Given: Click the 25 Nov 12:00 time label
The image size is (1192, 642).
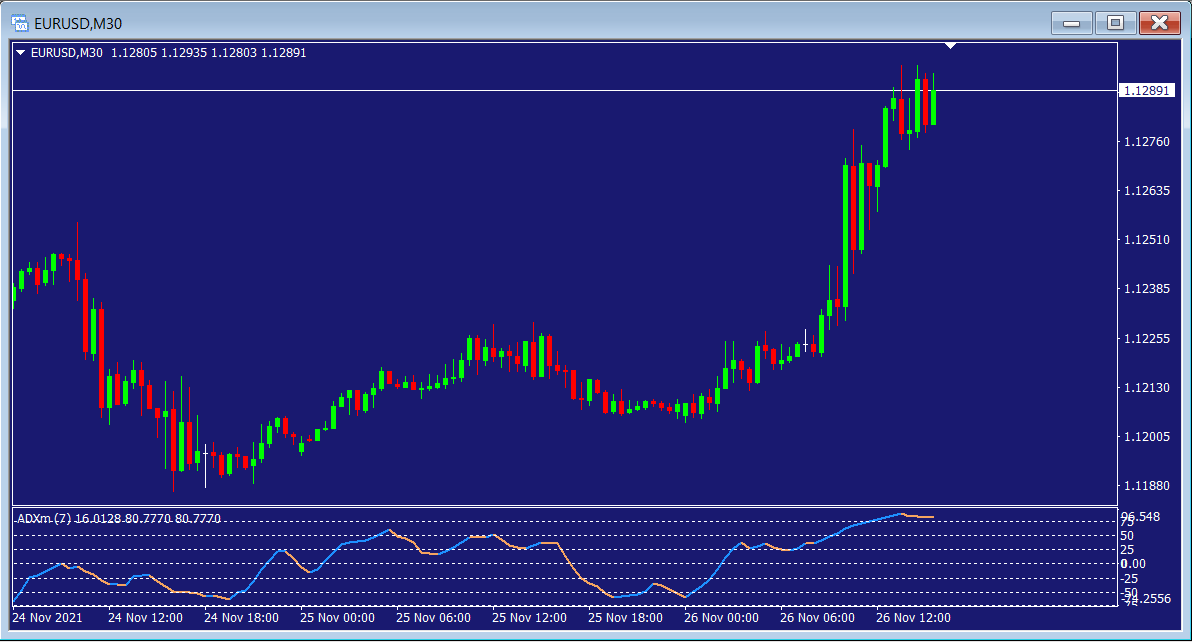Looking at the screenshot, I should (x=530, y=618).
